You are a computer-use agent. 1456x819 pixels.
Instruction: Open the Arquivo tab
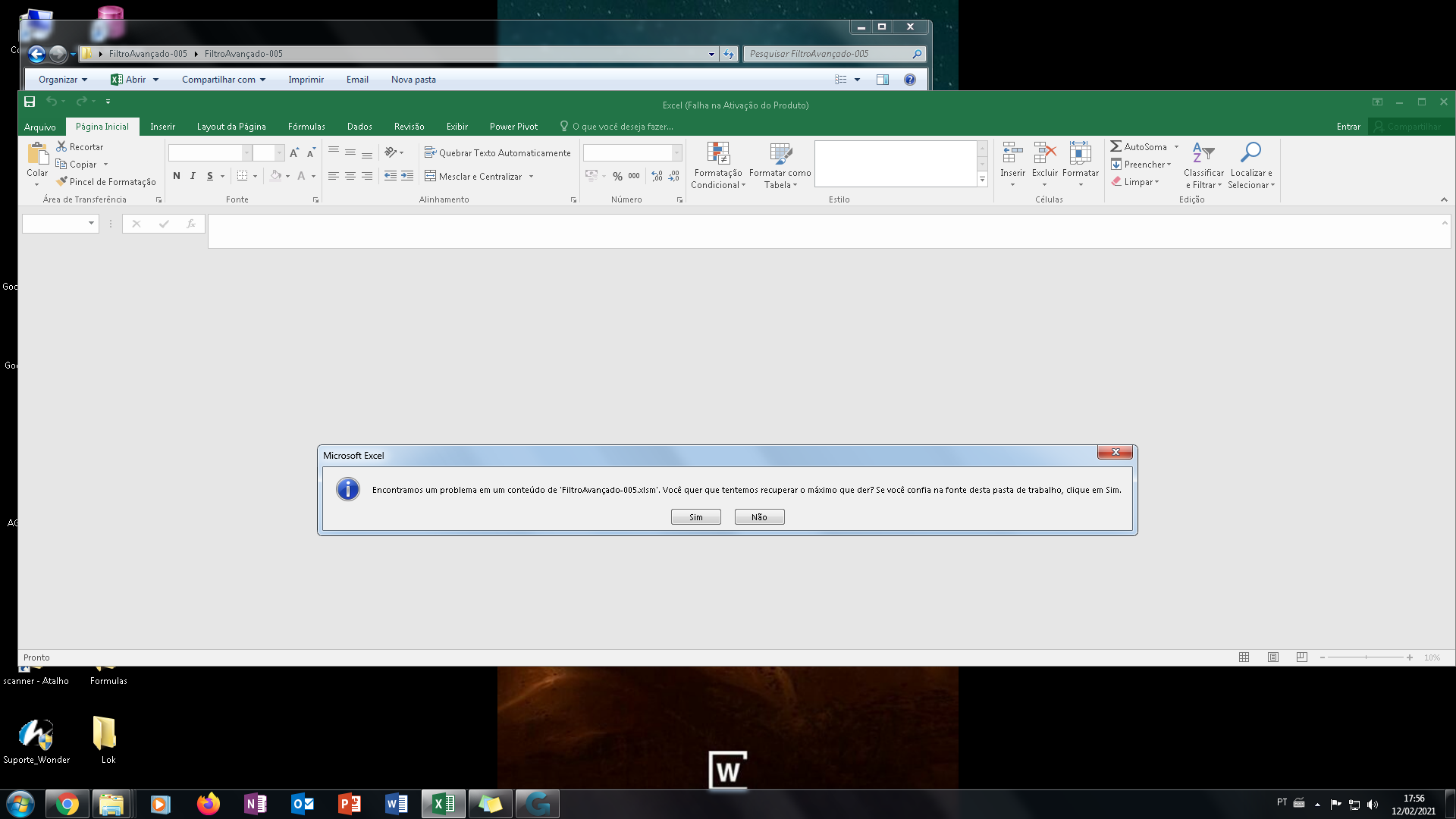39,127
